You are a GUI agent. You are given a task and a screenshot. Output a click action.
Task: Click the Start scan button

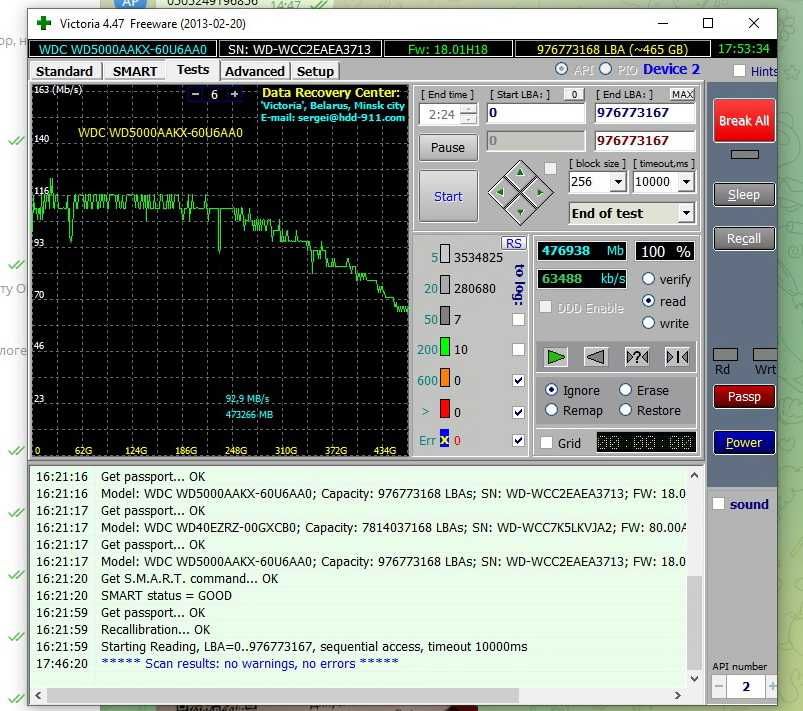click(x=448, y=196)
